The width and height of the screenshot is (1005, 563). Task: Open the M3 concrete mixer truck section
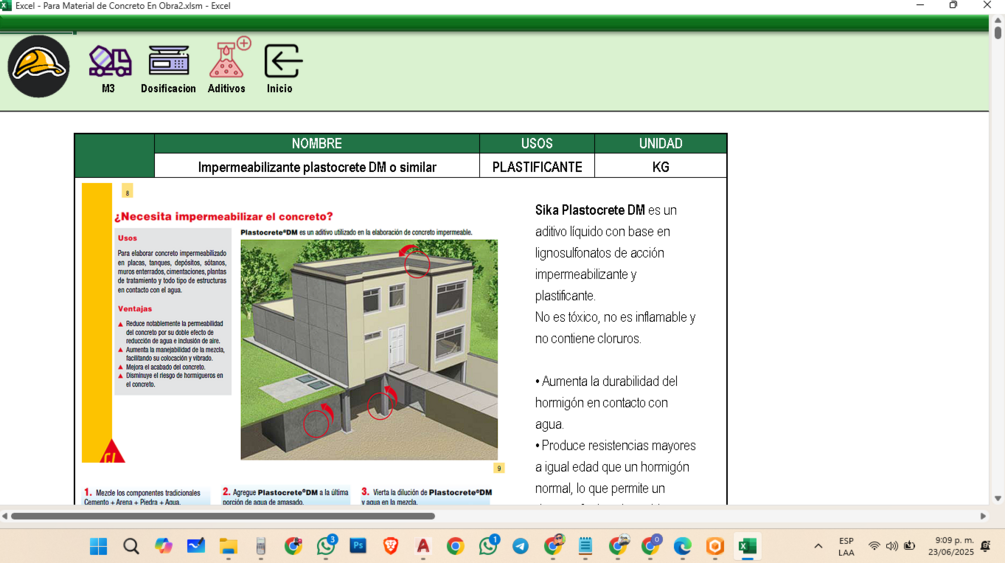coord(110,62)
